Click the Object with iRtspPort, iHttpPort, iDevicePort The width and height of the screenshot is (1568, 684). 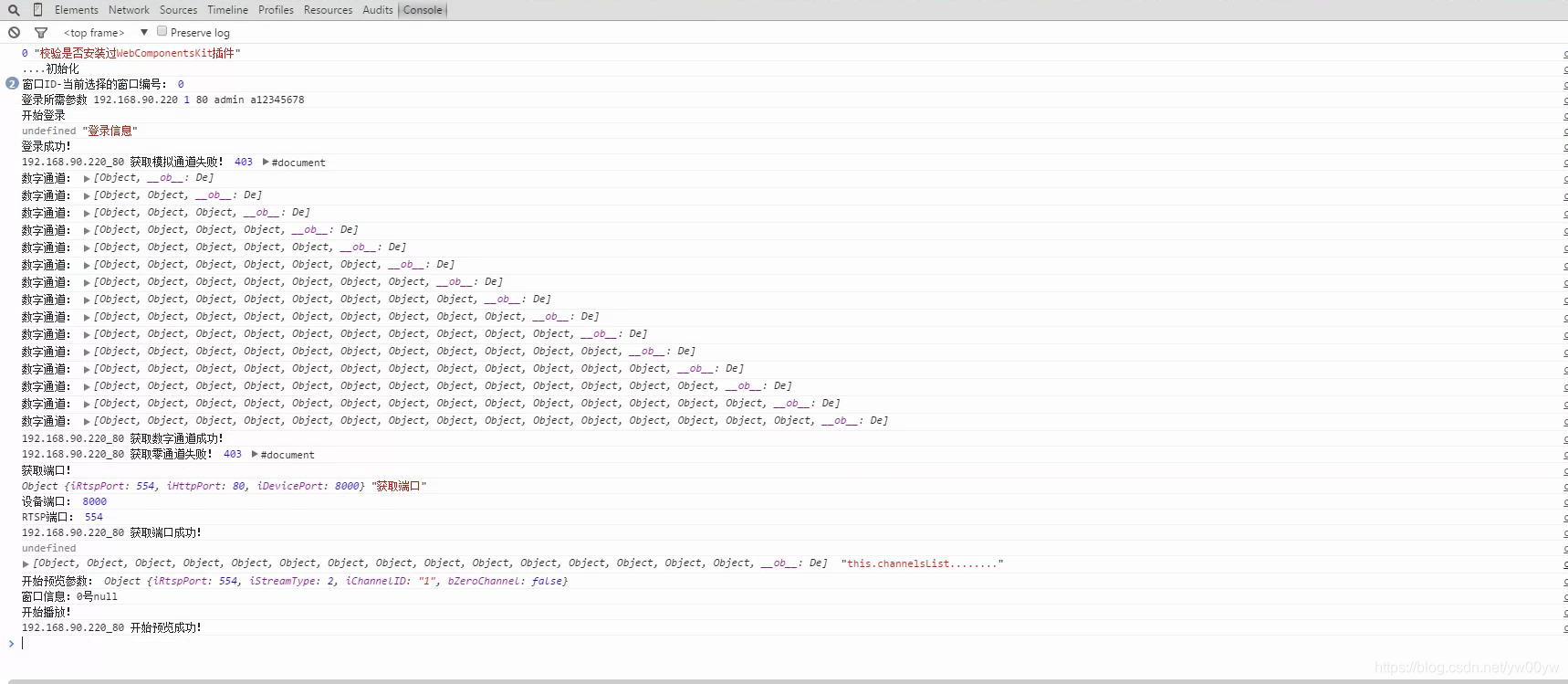coord(193,486)
